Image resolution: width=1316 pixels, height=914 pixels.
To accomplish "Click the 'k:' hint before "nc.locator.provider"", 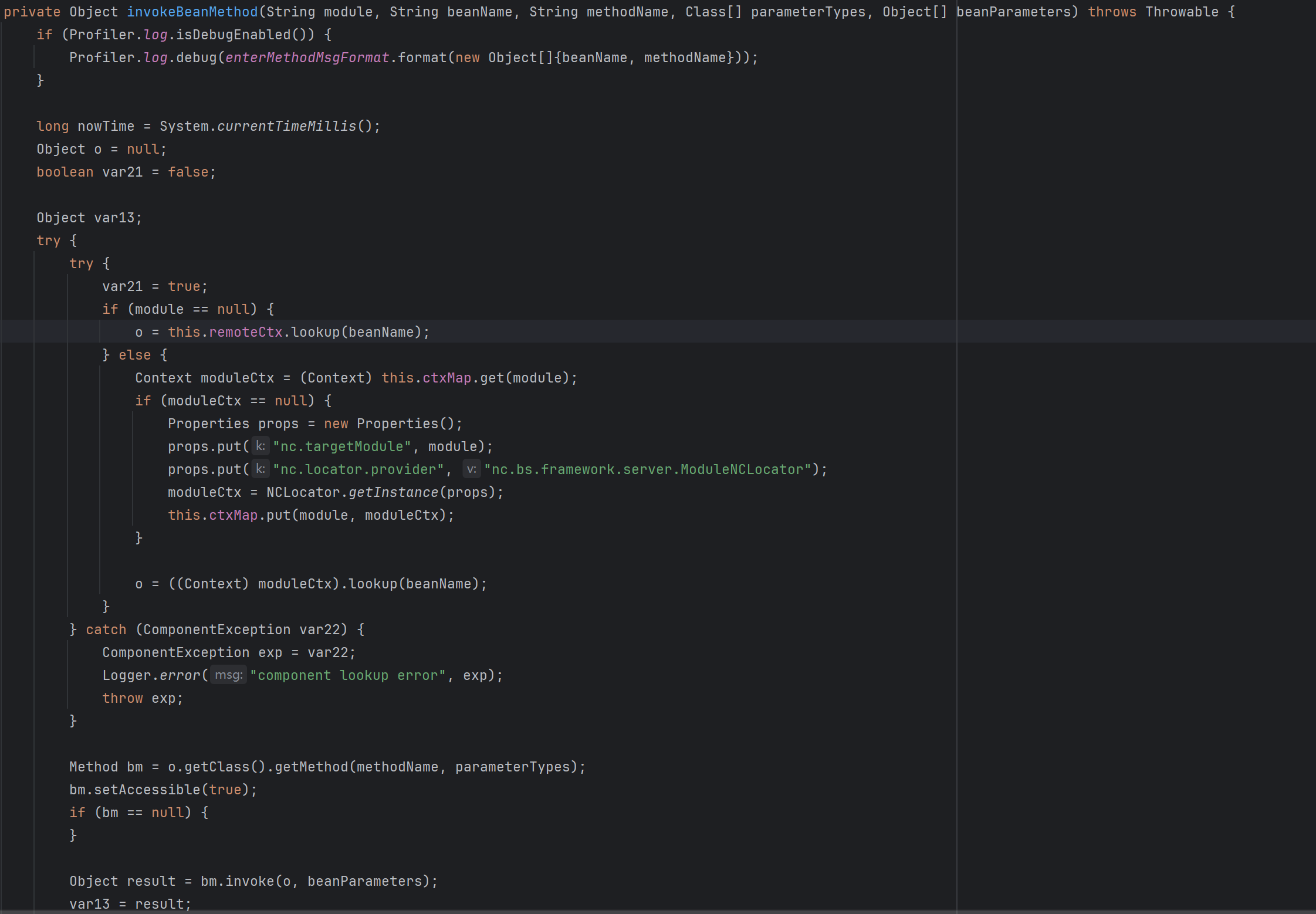I will [x=260, y=469].
